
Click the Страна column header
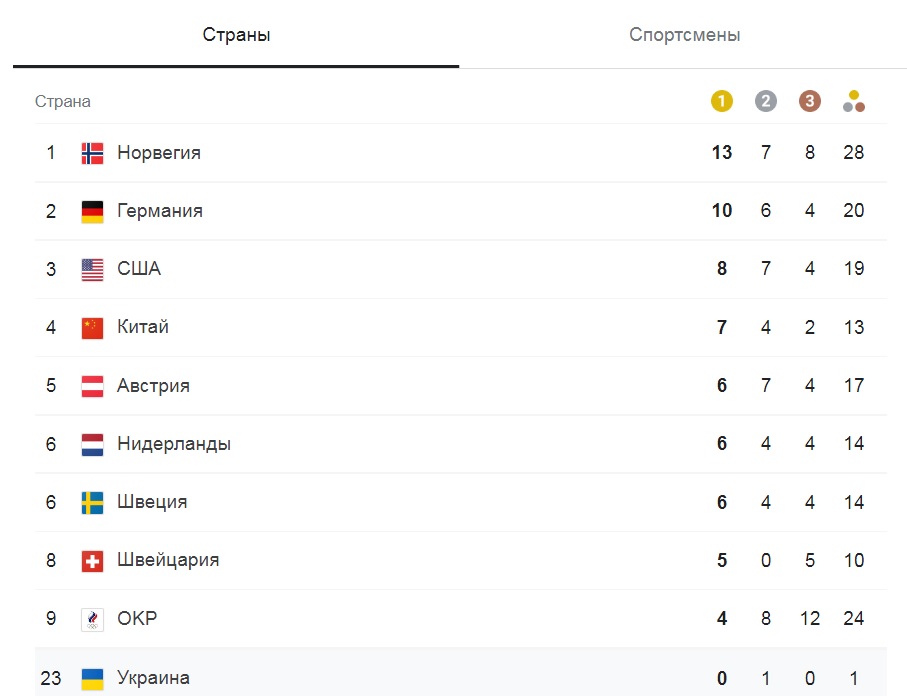pyautogui.click(x=62, y=101)
